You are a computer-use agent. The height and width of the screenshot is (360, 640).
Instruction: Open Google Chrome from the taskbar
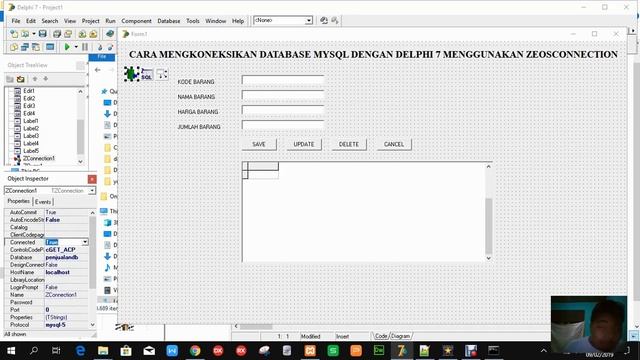[195, 351]
